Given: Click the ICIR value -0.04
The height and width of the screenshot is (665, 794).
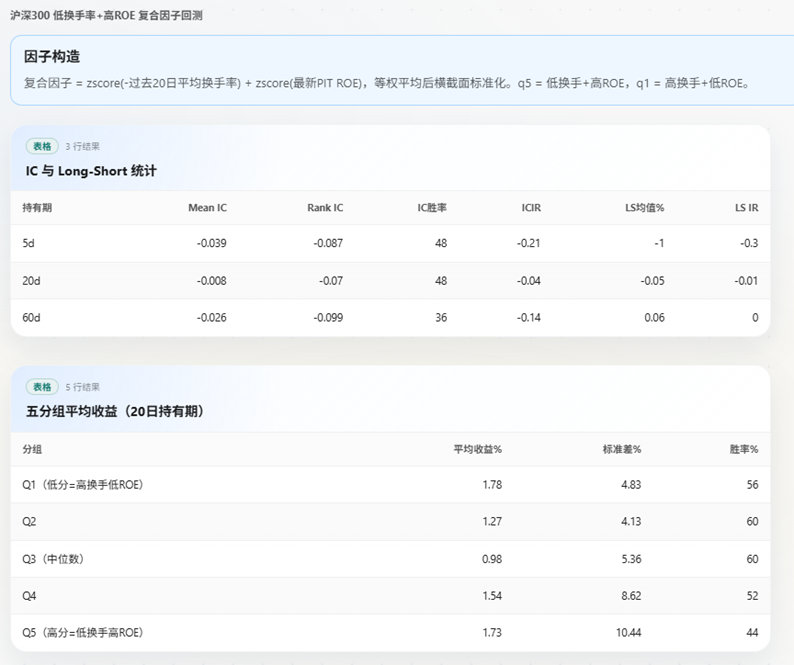Looking at the screenshot, I should tap(529, 281).
